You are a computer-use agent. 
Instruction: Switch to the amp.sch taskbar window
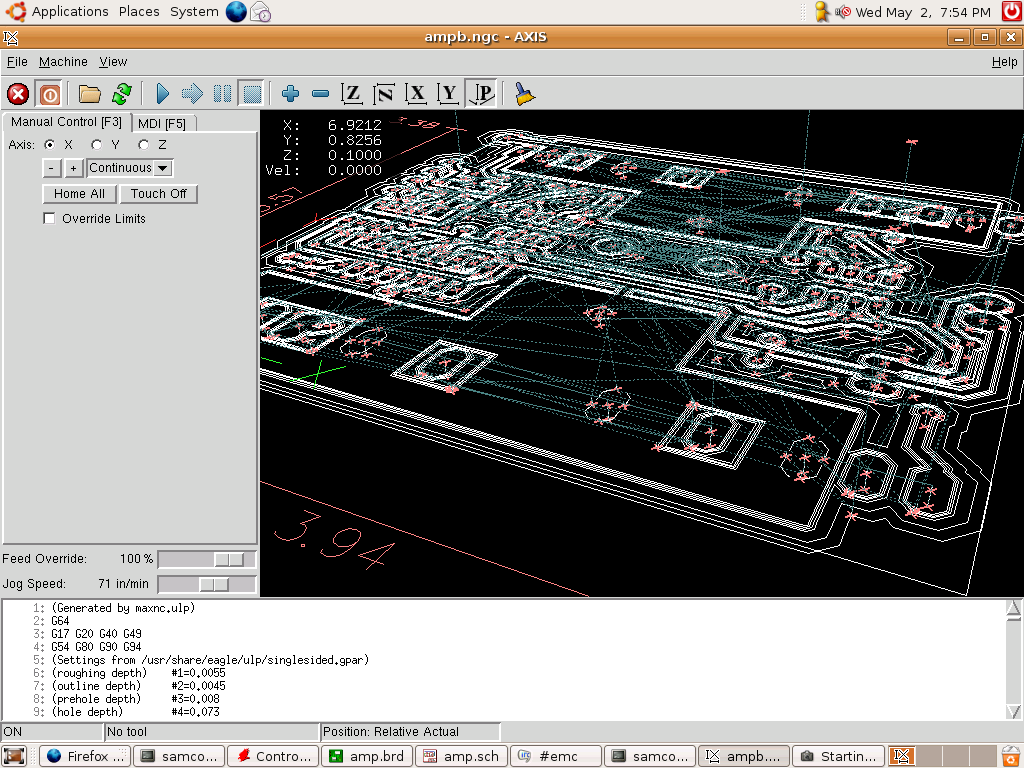[462, 756]
